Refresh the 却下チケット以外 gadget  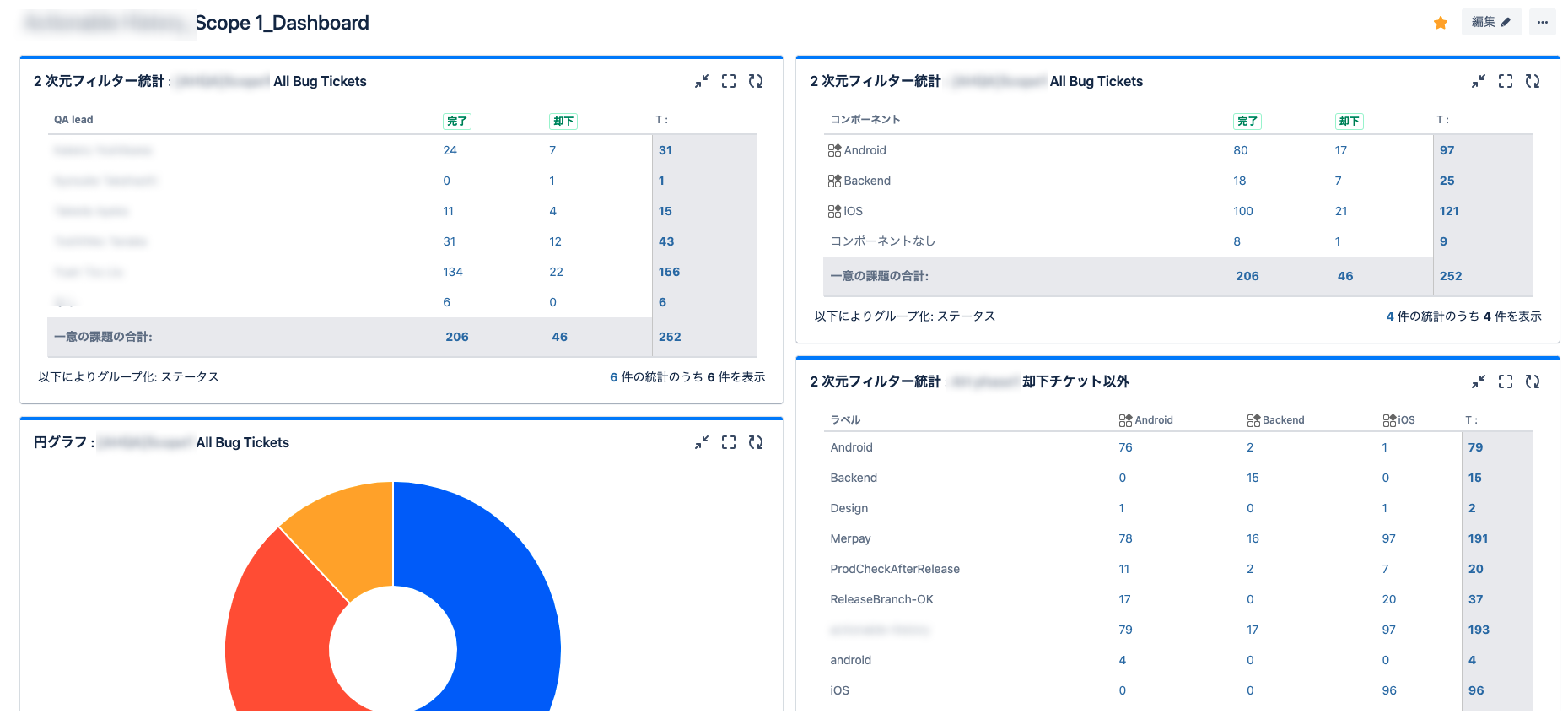point(1533,381)
